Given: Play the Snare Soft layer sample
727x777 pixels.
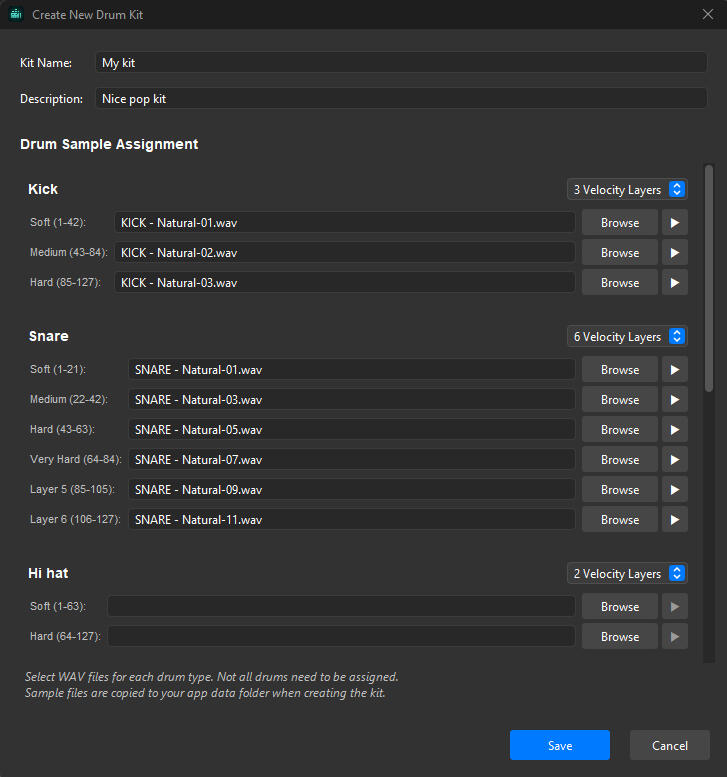Looking at the screenshot, I should [674, 370].
